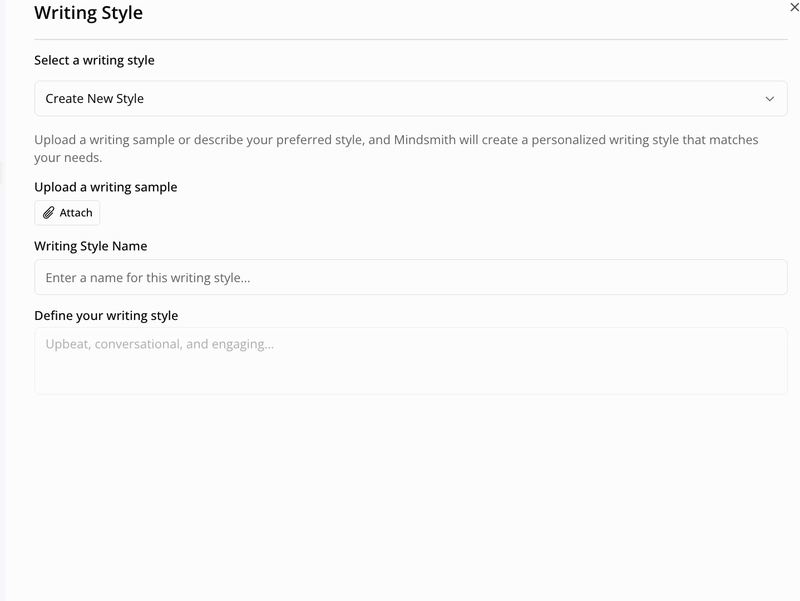Click the word "Mindsmith" in the description
Image resolution: width=800 pixels, height=601 pixels.
(426, 140)
